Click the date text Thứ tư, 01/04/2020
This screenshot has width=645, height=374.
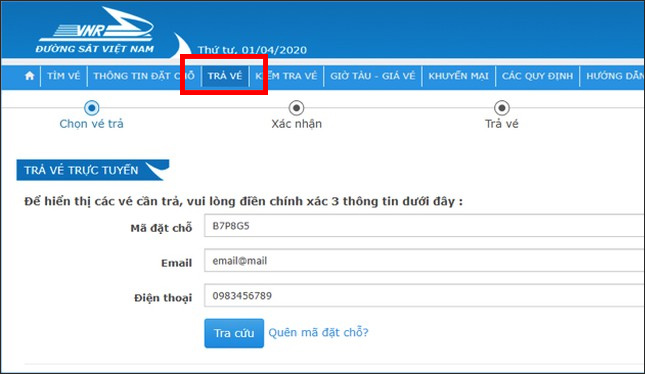click(252, 50)
